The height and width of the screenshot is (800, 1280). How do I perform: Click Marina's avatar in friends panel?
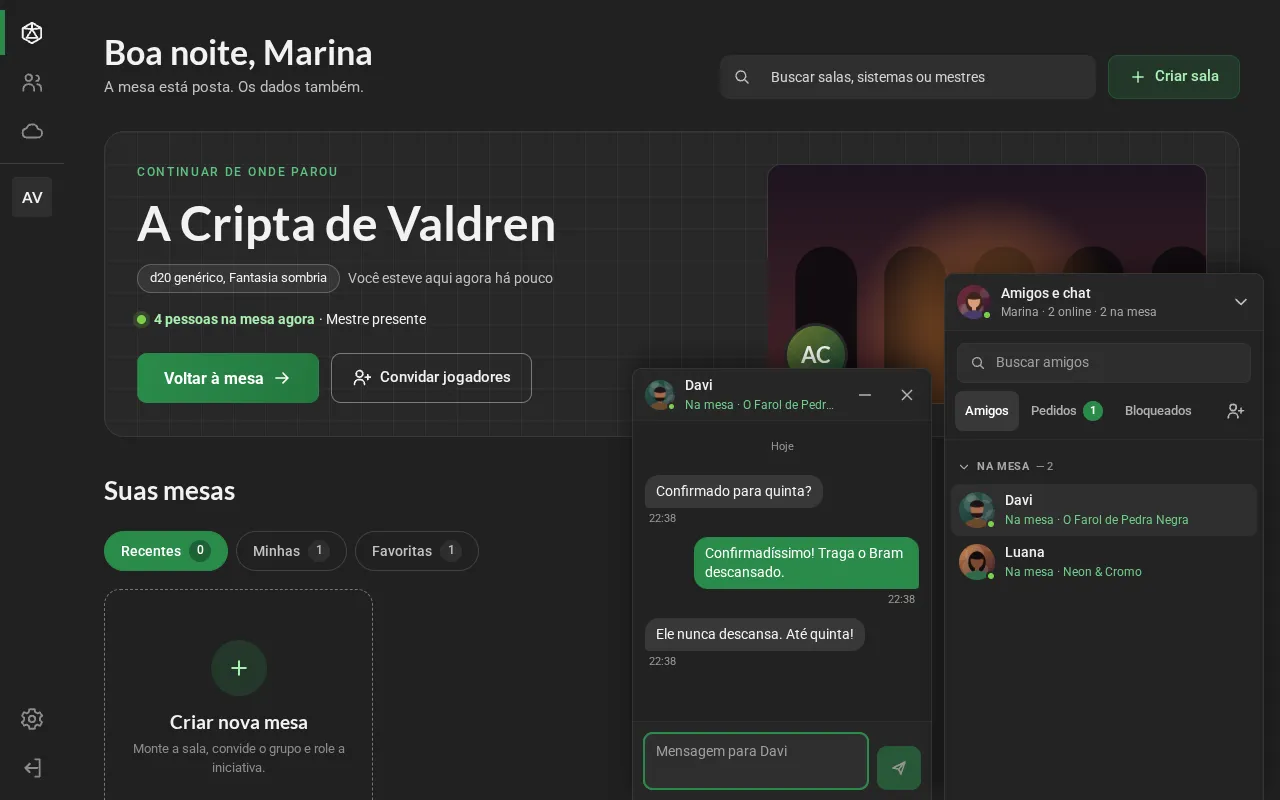point(974,302)
